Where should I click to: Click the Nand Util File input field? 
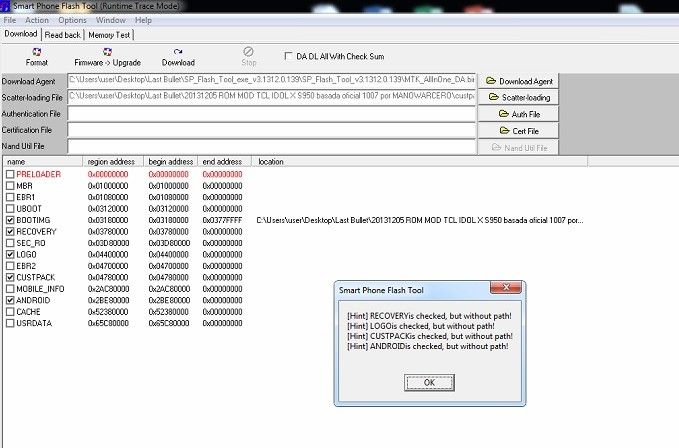(272, 146)
